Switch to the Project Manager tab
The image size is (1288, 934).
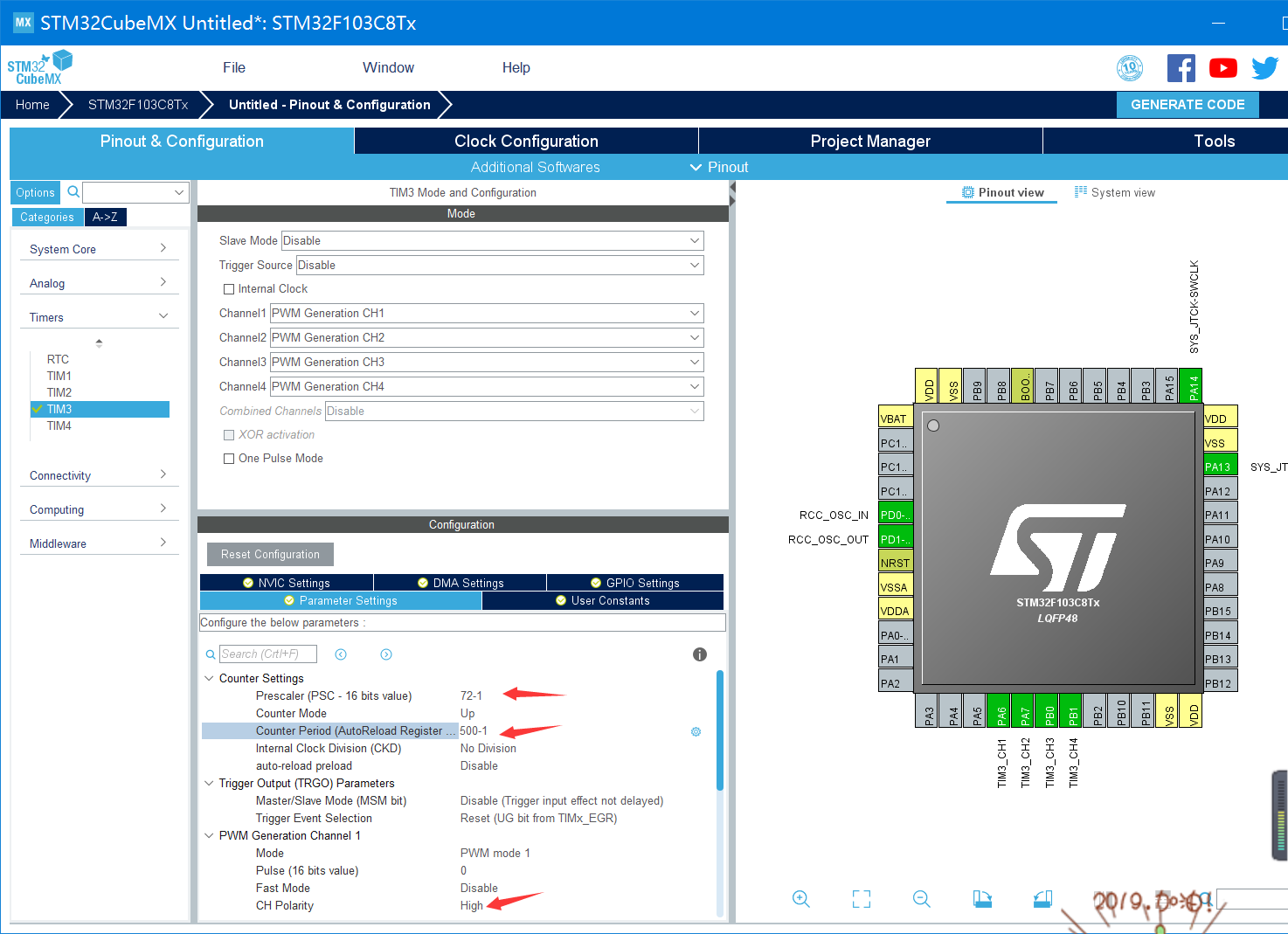click(x=870, y=141)
